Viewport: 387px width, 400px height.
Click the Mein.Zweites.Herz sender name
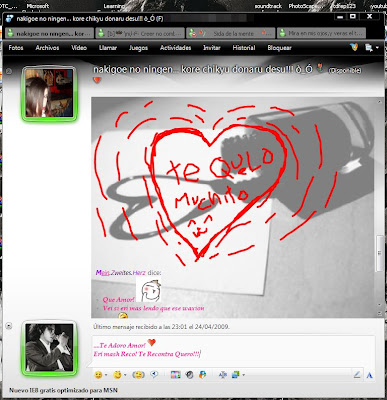pos(121,273)
